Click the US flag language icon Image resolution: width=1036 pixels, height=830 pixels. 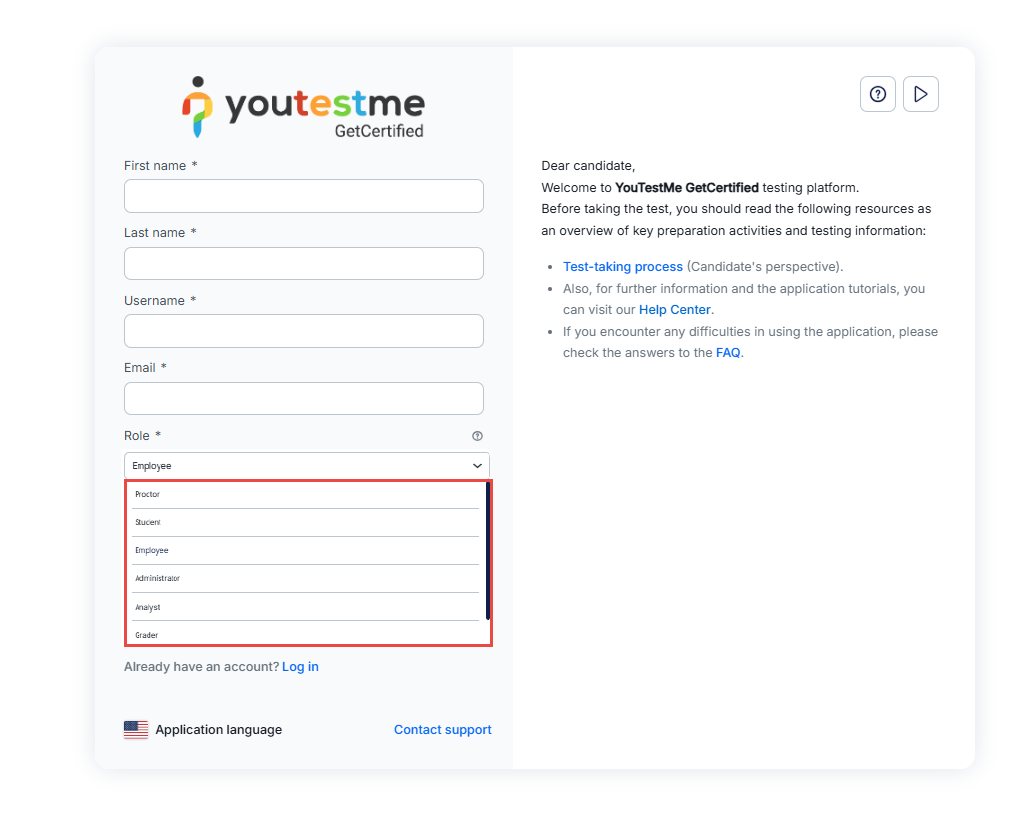click(136, 730)
